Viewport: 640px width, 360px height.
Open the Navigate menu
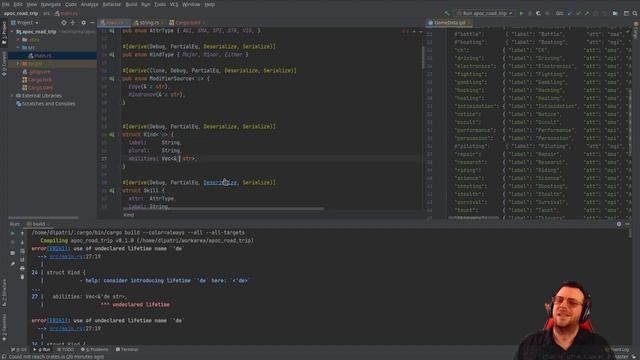coord(51,4)
